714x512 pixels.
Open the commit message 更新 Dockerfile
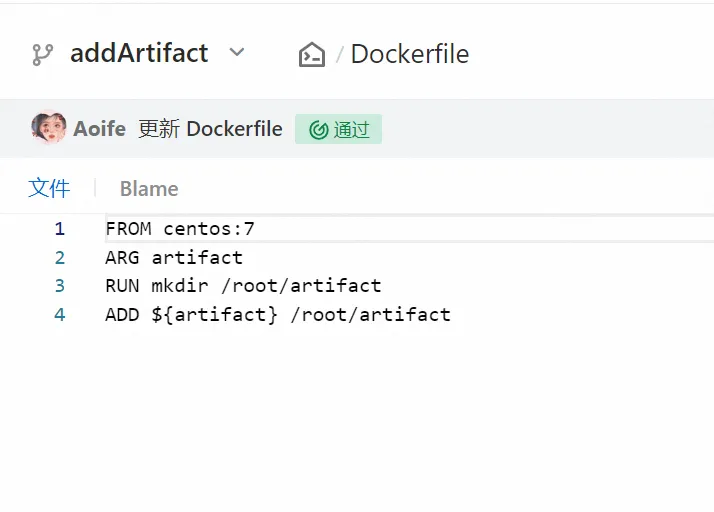[x=210, y=129]
